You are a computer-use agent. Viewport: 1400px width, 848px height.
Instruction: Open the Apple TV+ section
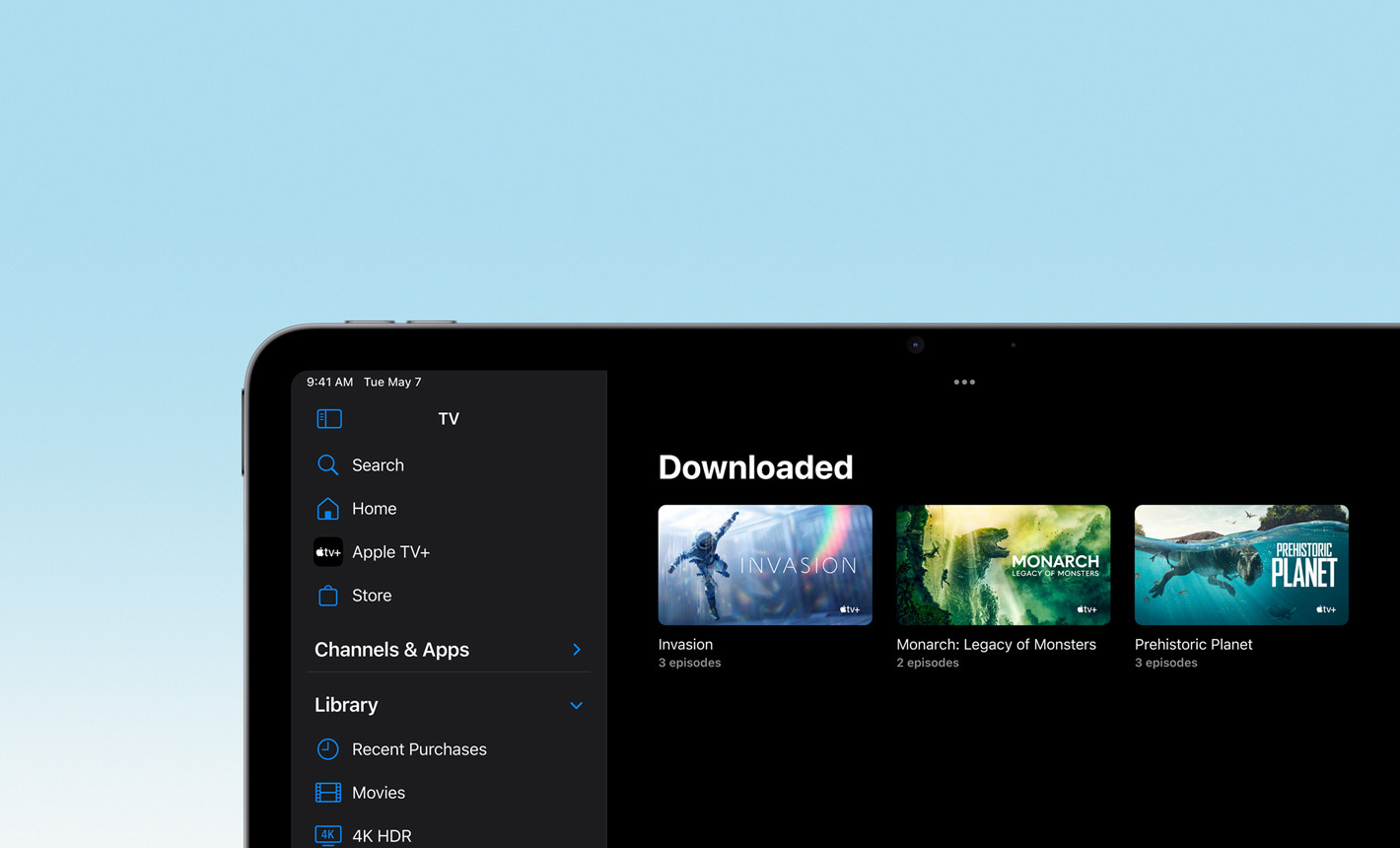[x=449, y=552]
